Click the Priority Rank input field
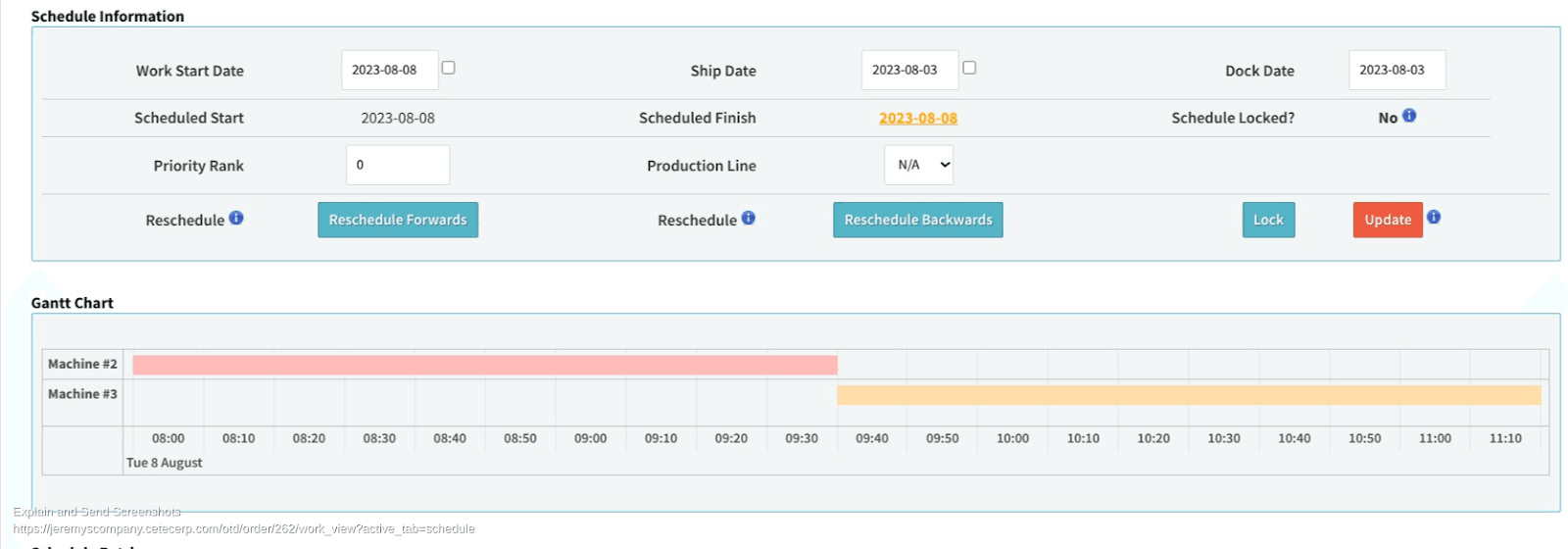 point(398,165)
